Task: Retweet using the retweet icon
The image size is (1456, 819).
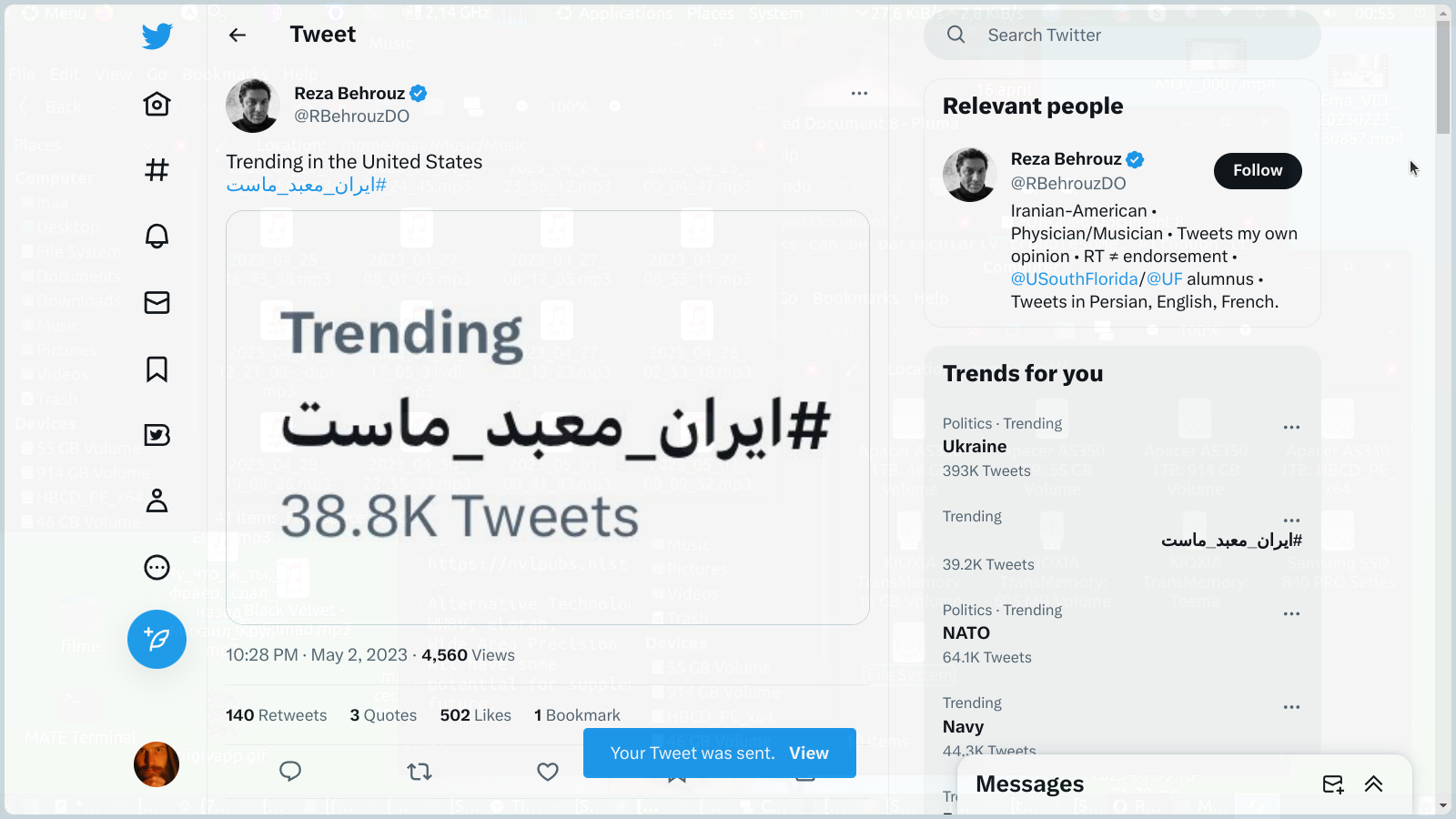Action: point(420,772)
